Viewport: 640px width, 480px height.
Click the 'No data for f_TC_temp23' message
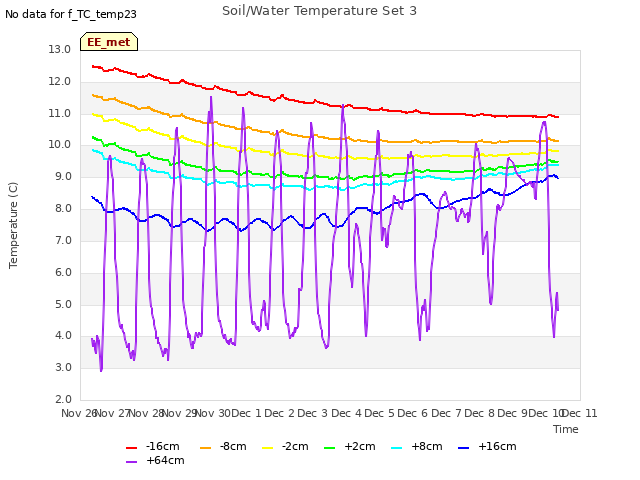(x=71, y=14)
